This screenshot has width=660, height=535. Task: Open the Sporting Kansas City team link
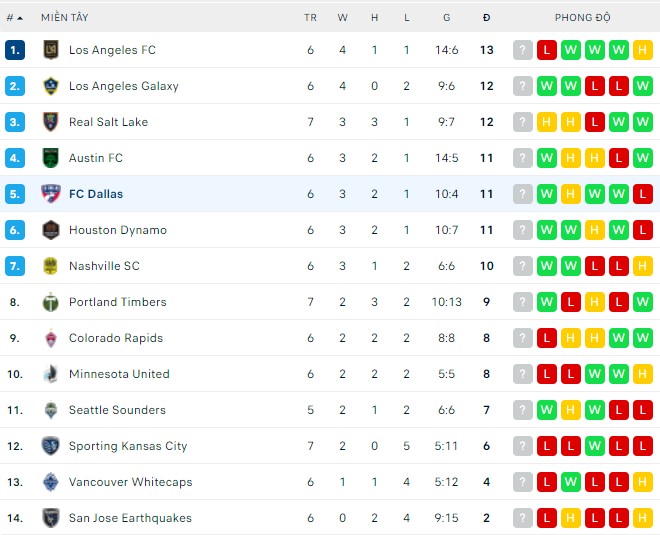click(128, 446)
